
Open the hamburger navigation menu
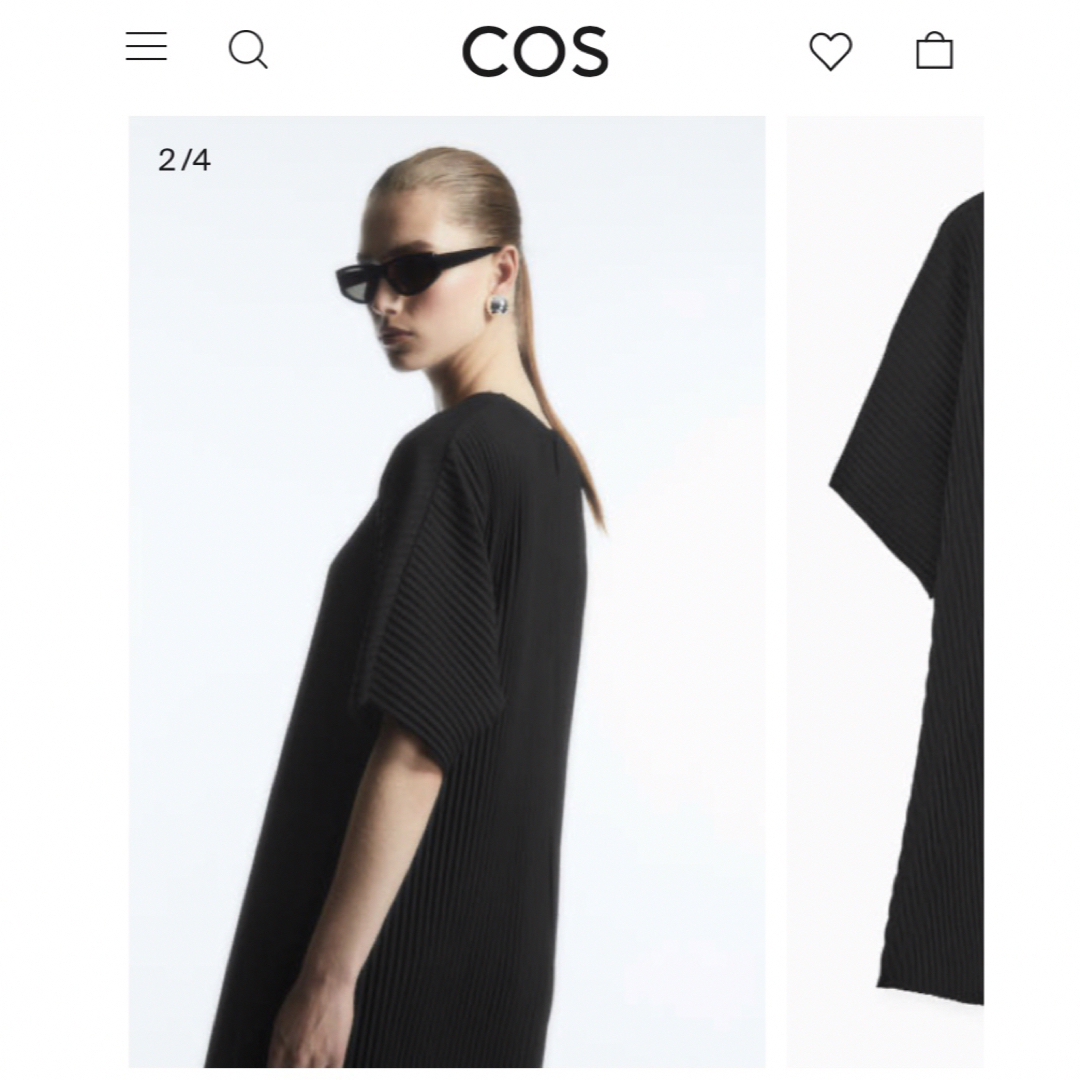coord(146,46)
